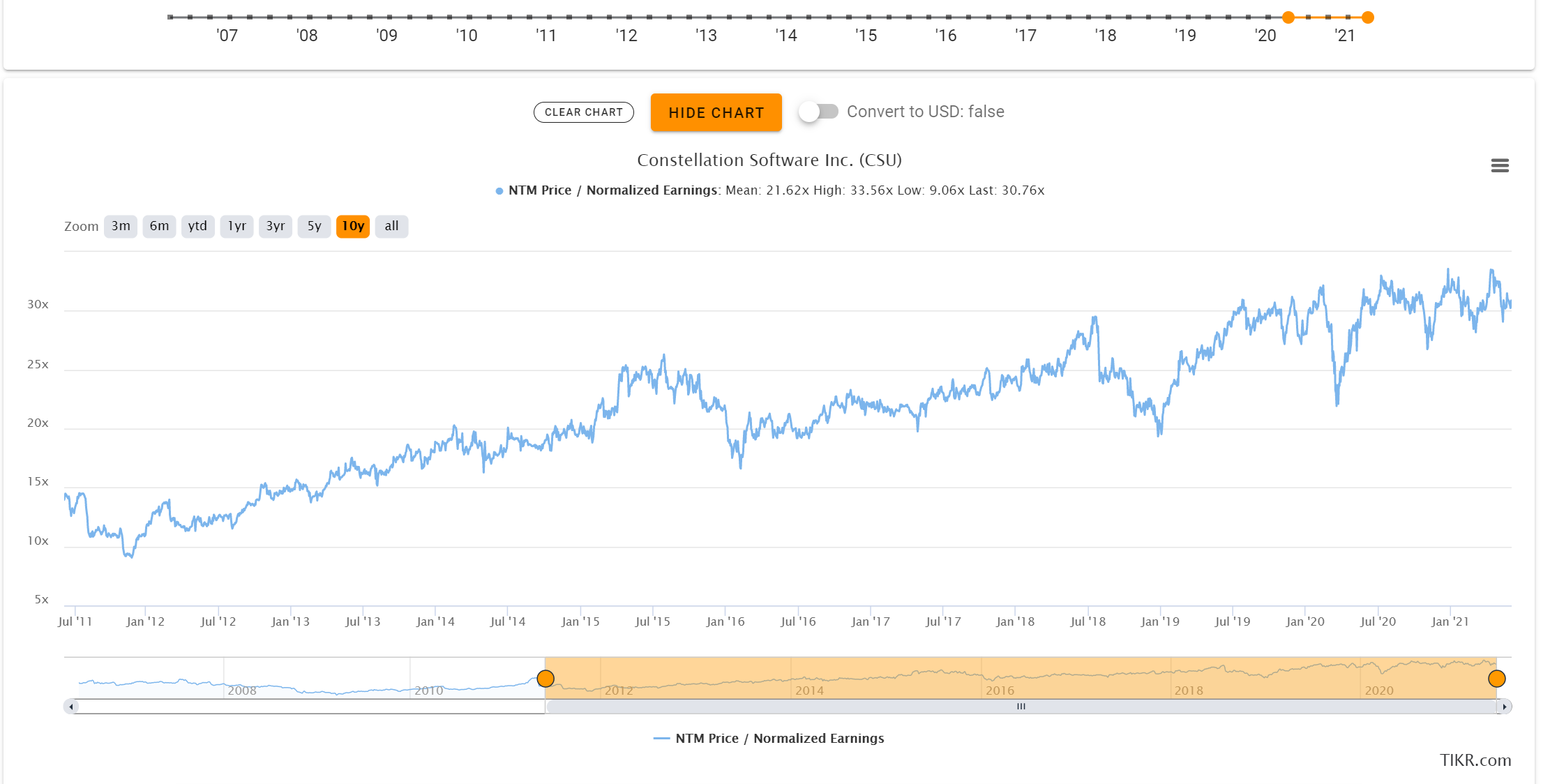Click the left arrow on the navigator scrollbar
The width and height of the screenshot is (1557, 784).
coord(70,707)
